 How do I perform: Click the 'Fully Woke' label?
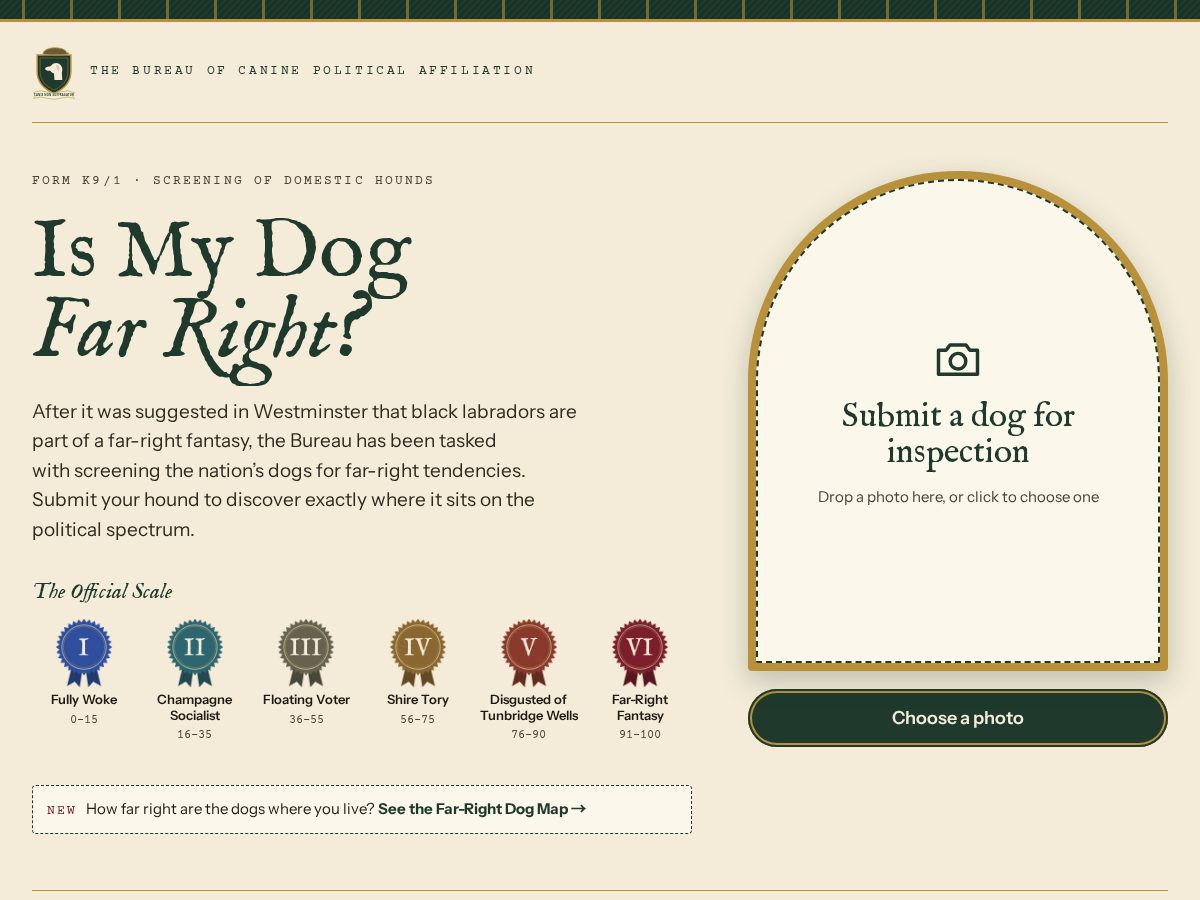point(84,700)
